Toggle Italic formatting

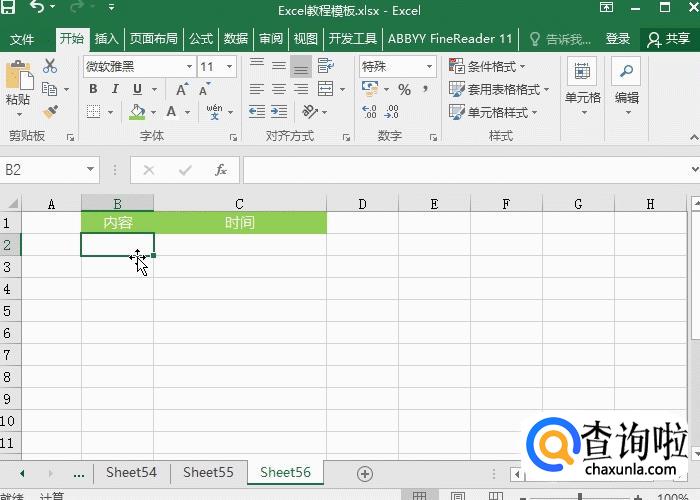[115, 89]
